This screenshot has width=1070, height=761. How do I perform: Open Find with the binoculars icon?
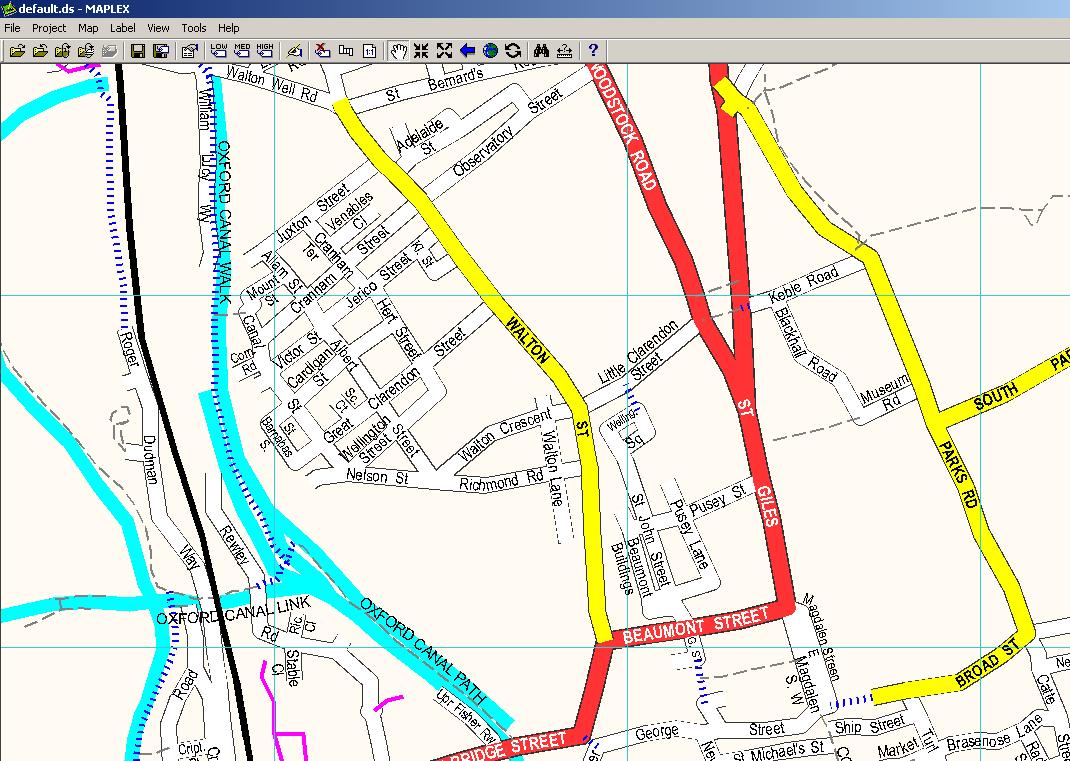pos(542,51)
